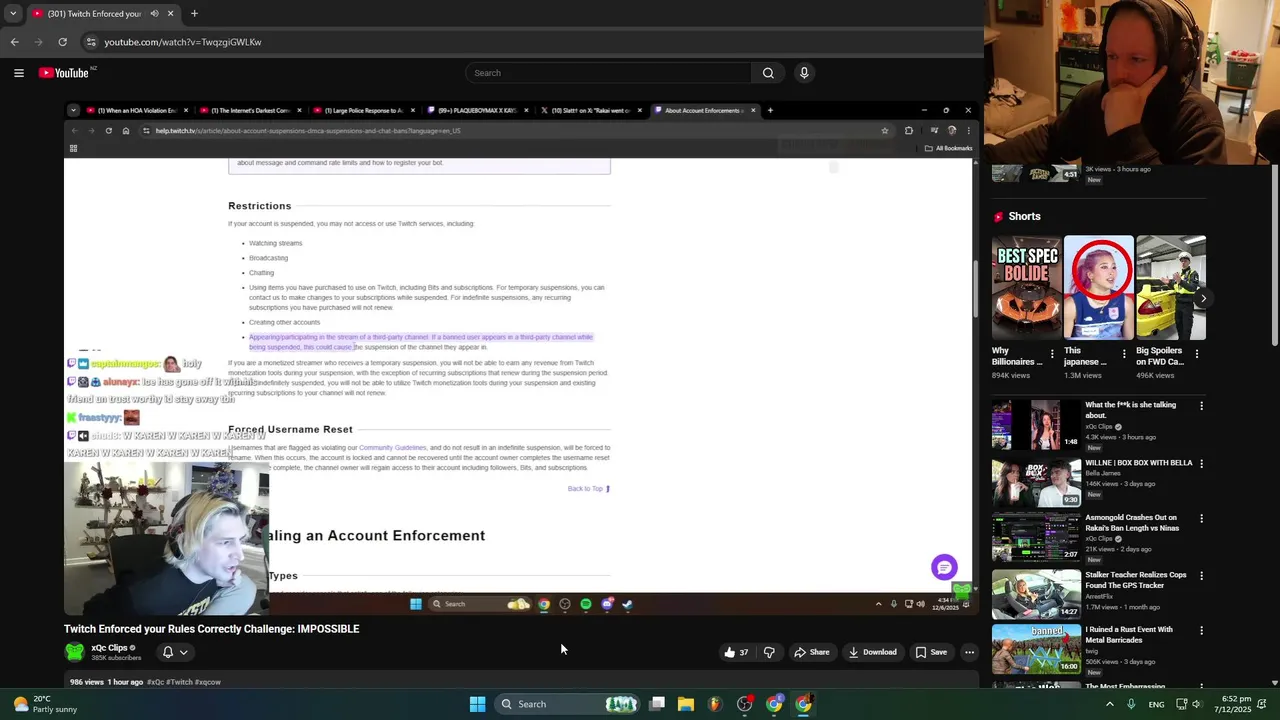Click the youtube.com address bar URL
Image resolution: width=1280 pixels, height=720 pixels.
[x=183, y=42]
